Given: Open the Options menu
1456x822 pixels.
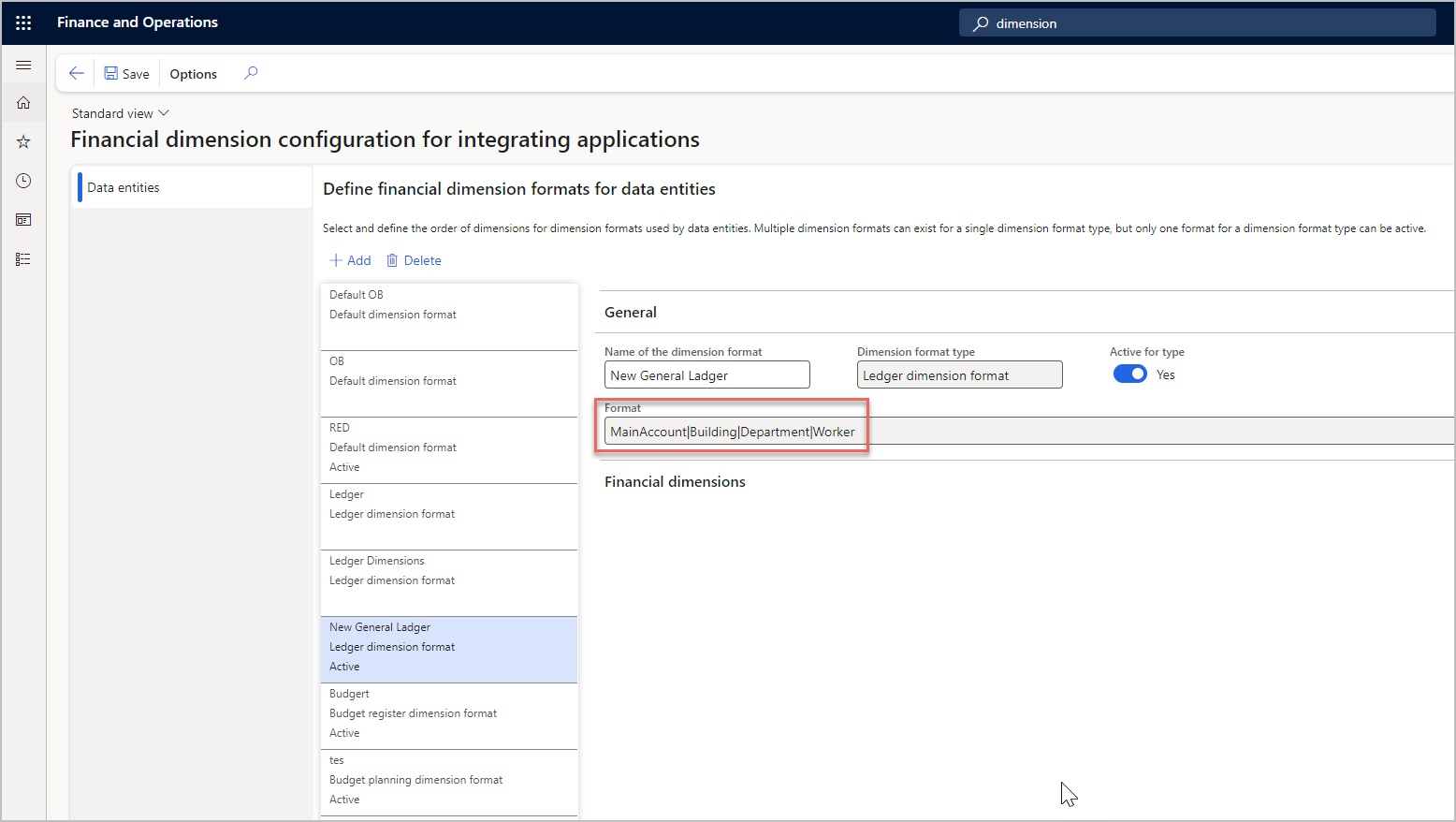Looking at the screenshot, I should pos(193,73).
